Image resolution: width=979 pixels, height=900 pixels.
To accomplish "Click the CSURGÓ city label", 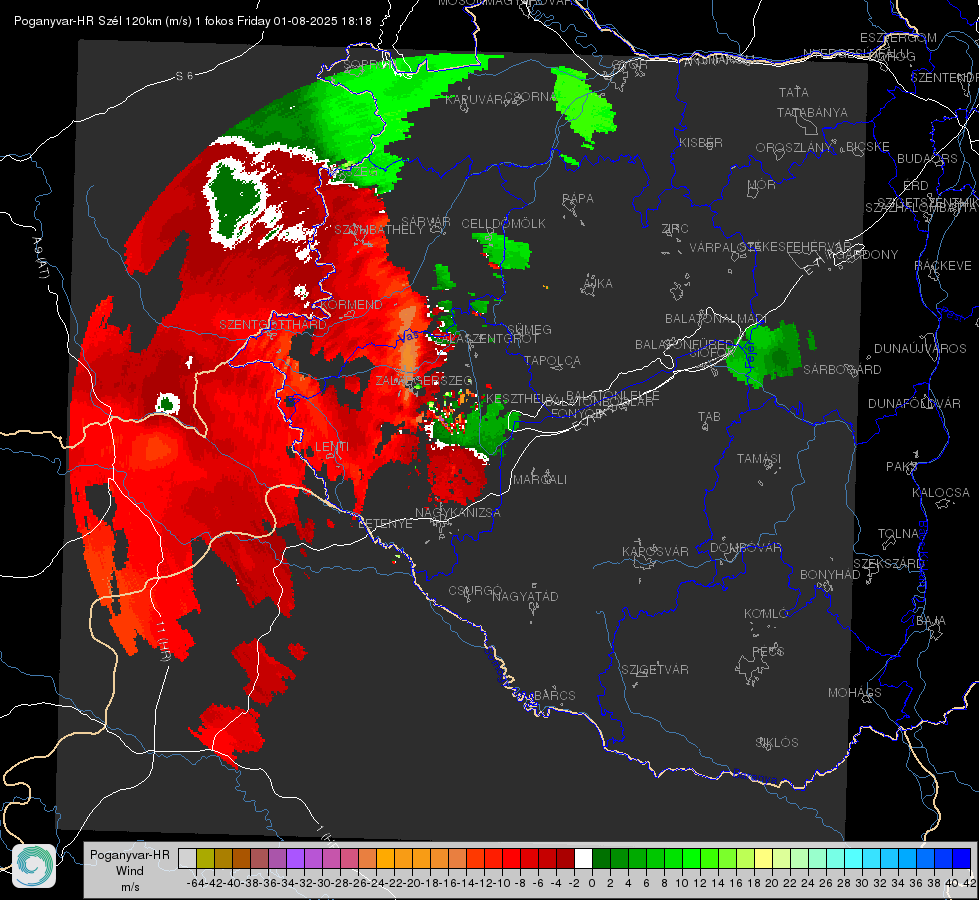I will tap(475, 591).
